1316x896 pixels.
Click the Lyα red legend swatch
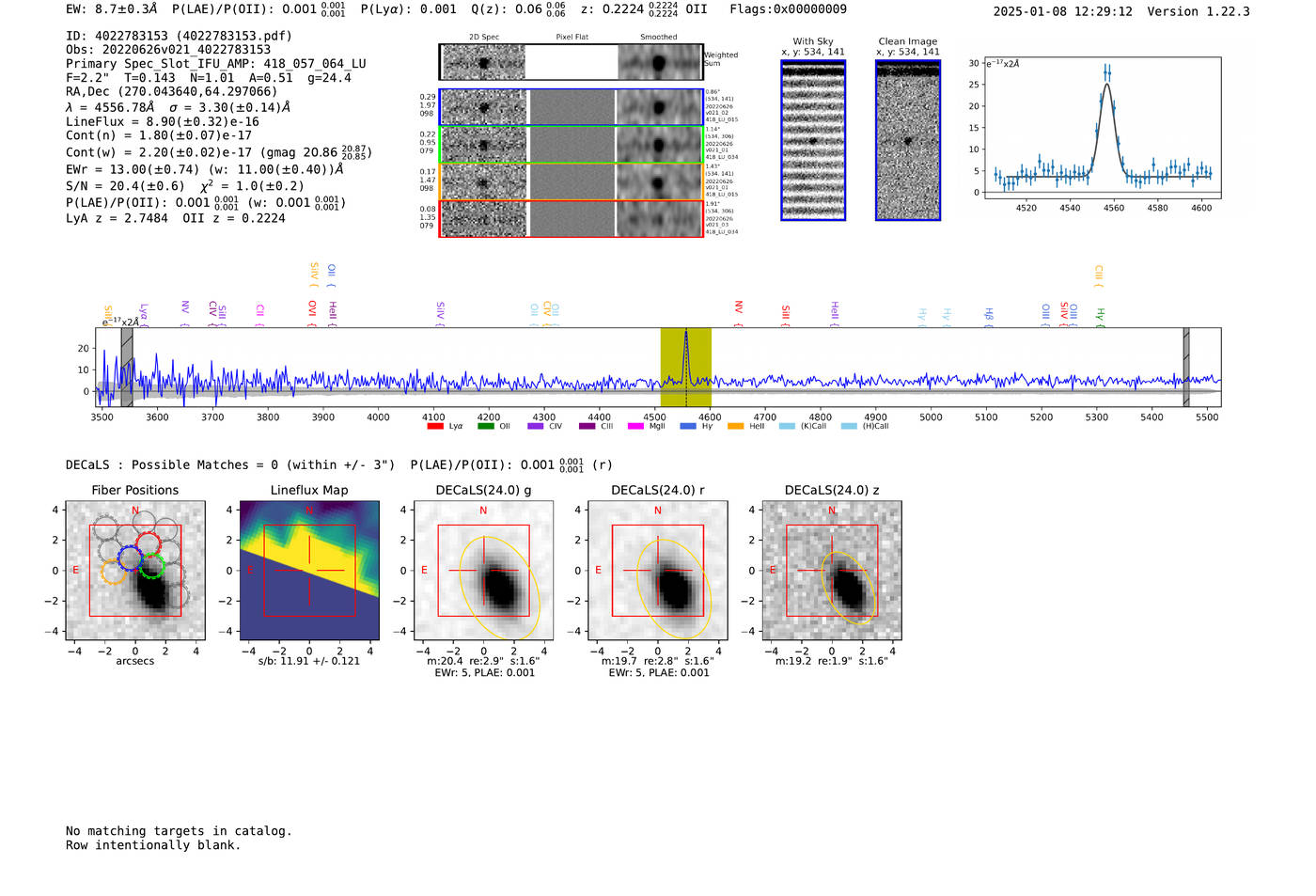click(x=435, y=426)
